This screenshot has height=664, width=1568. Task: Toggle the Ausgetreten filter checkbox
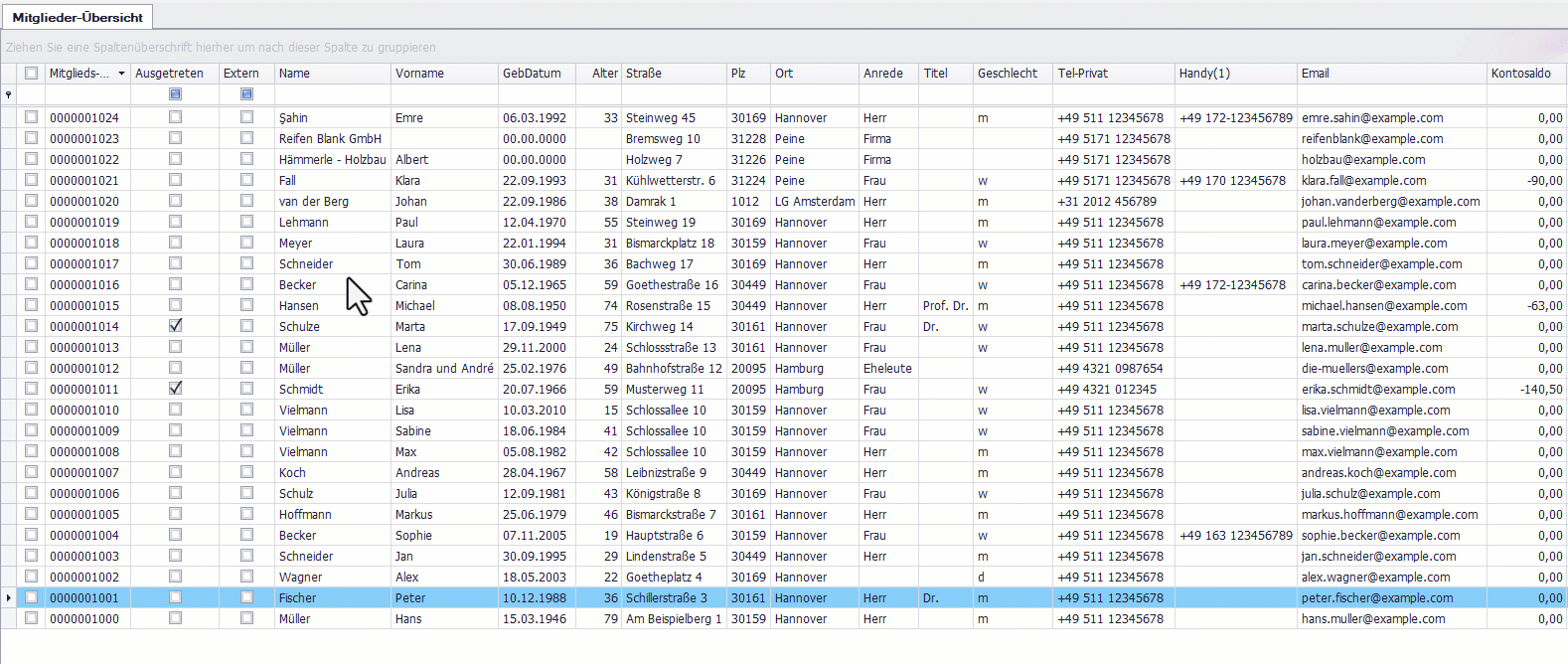click(x=176, y=94)
